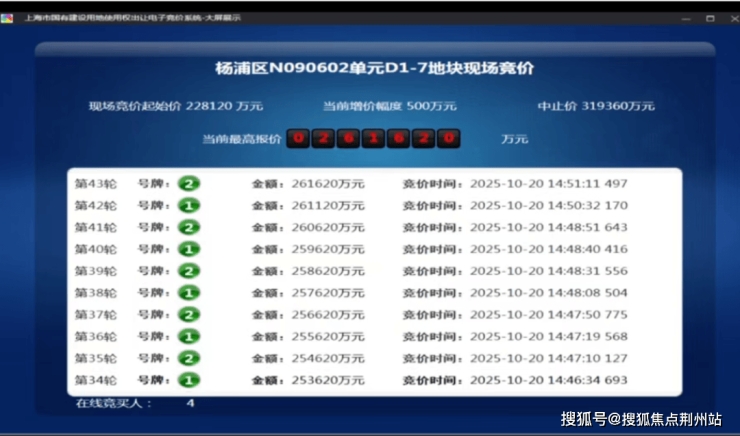
Task: Click the 中止价 319360万元 label
Action: click(594, 106)
